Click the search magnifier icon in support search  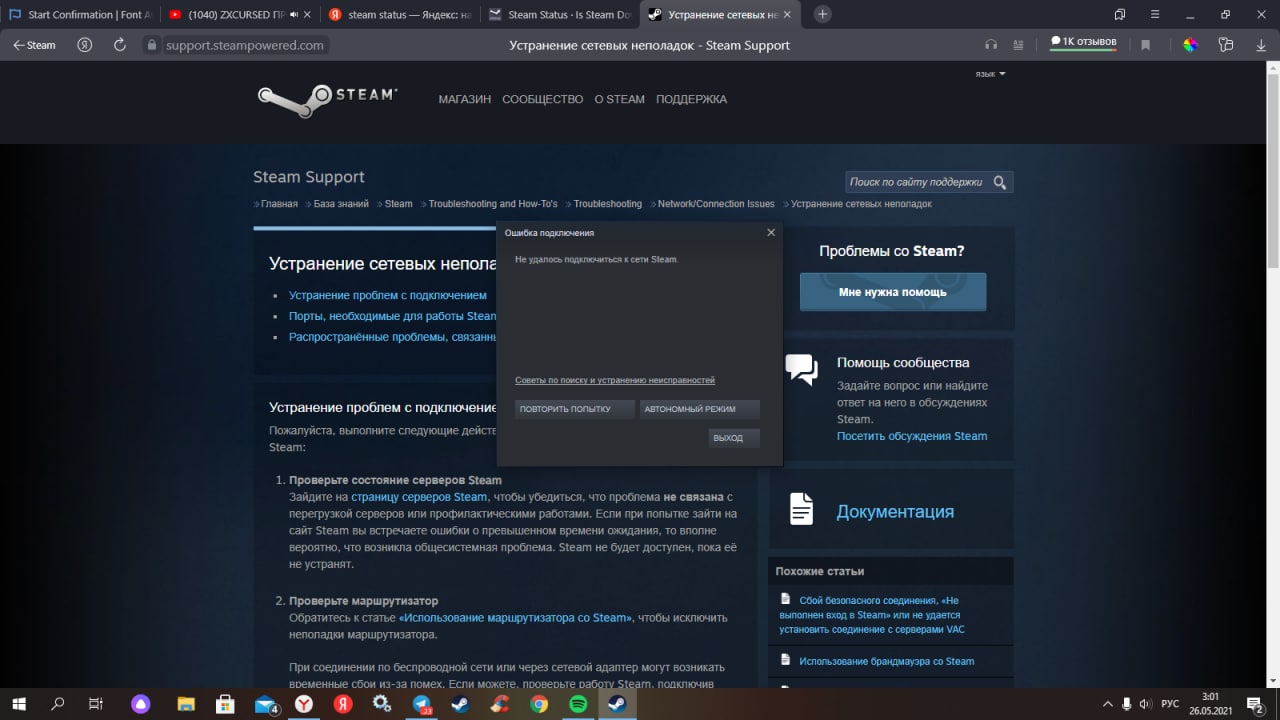click(1000, 182)
